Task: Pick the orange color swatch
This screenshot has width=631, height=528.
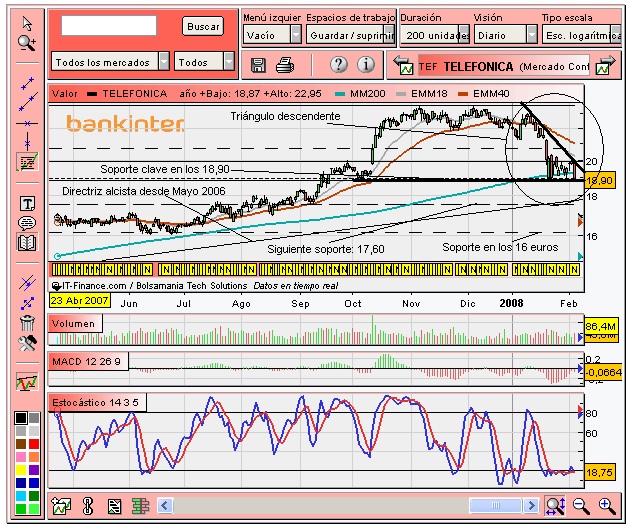Action: (34, 457)
